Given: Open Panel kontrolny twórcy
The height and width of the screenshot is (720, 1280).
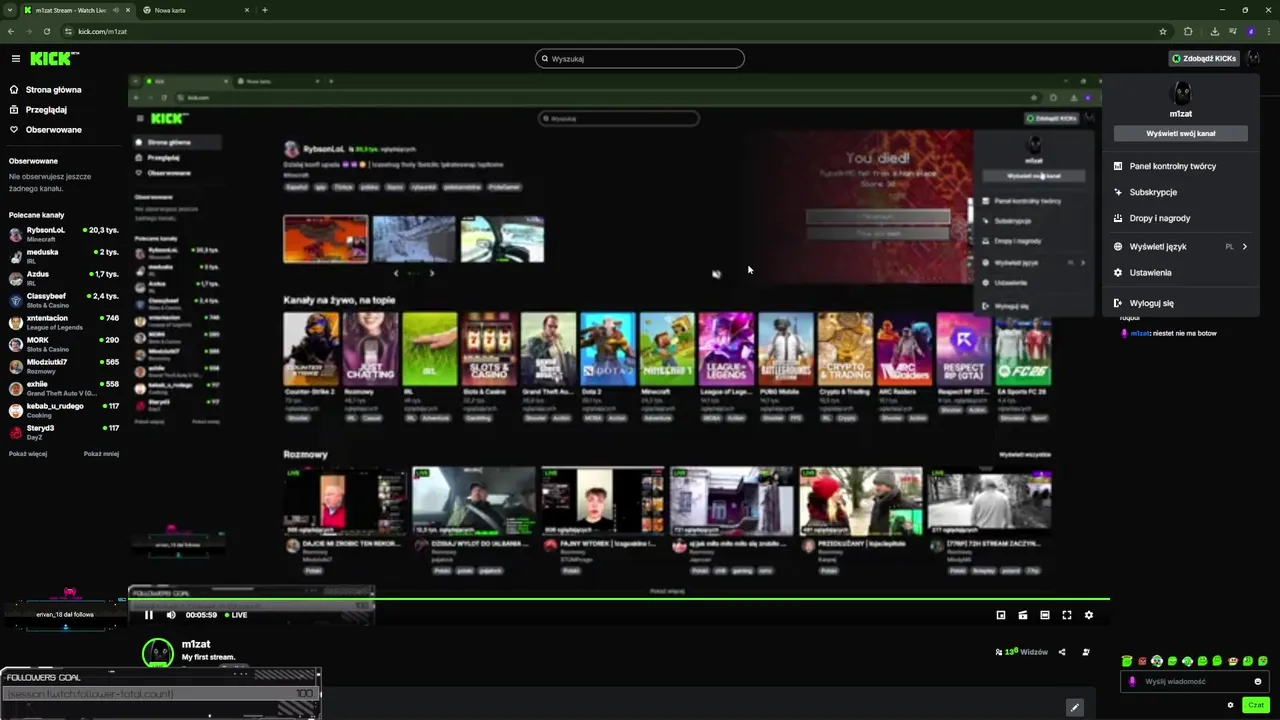Looking at the screenshot, I should 1181,166.
